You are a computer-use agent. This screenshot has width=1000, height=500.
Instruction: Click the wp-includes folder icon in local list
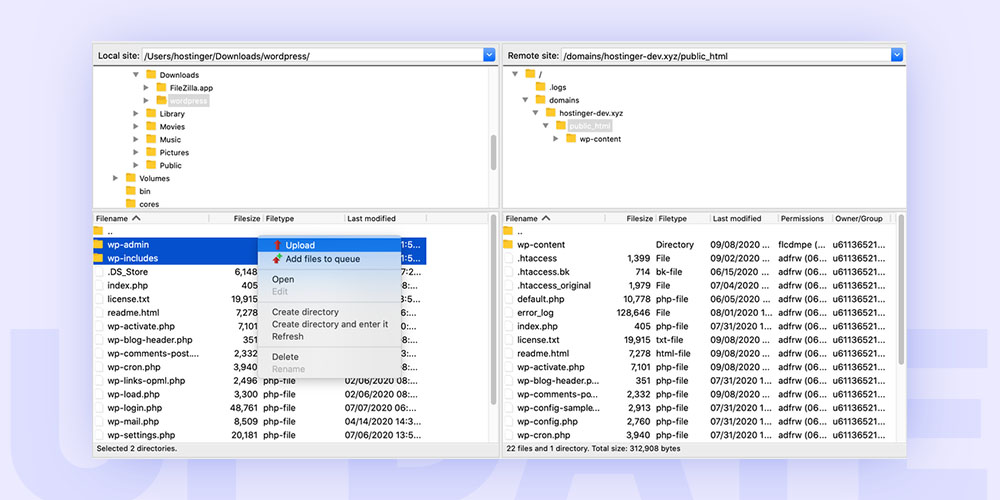click(98, 258)
